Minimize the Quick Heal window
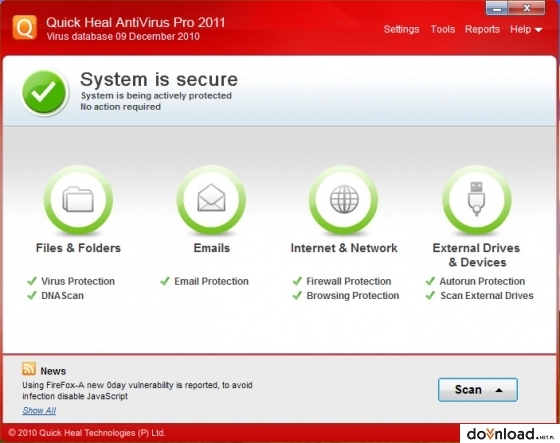560x443 pixels. [496, 8]
